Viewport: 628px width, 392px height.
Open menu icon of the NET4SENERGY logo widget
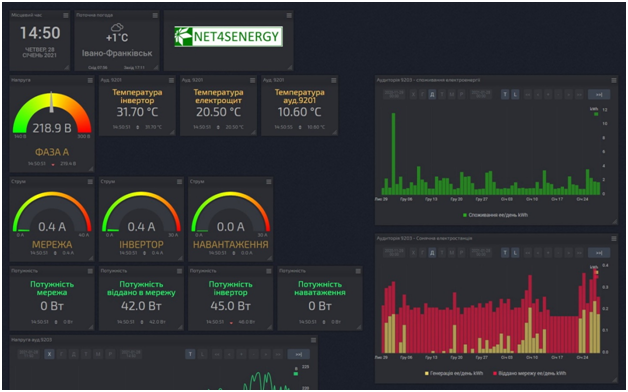click(289, 15)
